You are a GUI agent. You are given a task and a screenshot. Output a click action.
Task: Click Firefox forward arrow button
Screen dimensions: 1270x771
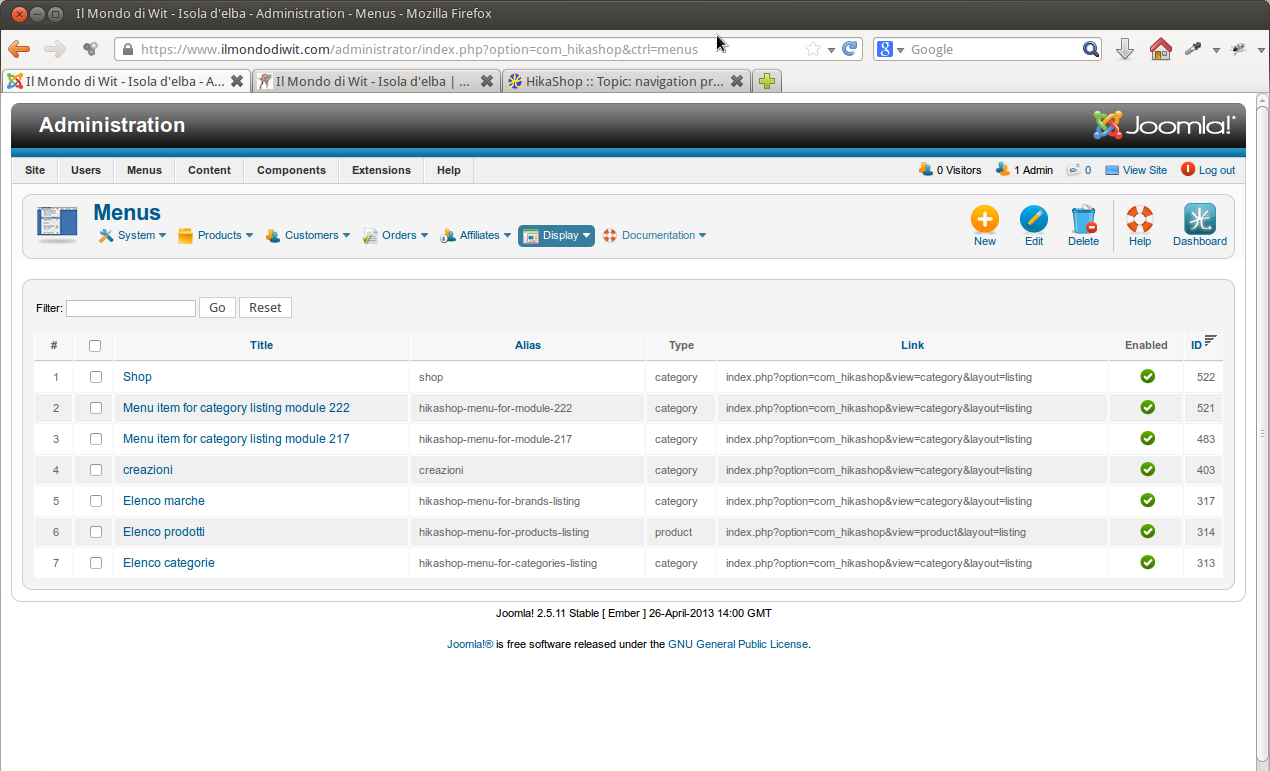[54, 49]
